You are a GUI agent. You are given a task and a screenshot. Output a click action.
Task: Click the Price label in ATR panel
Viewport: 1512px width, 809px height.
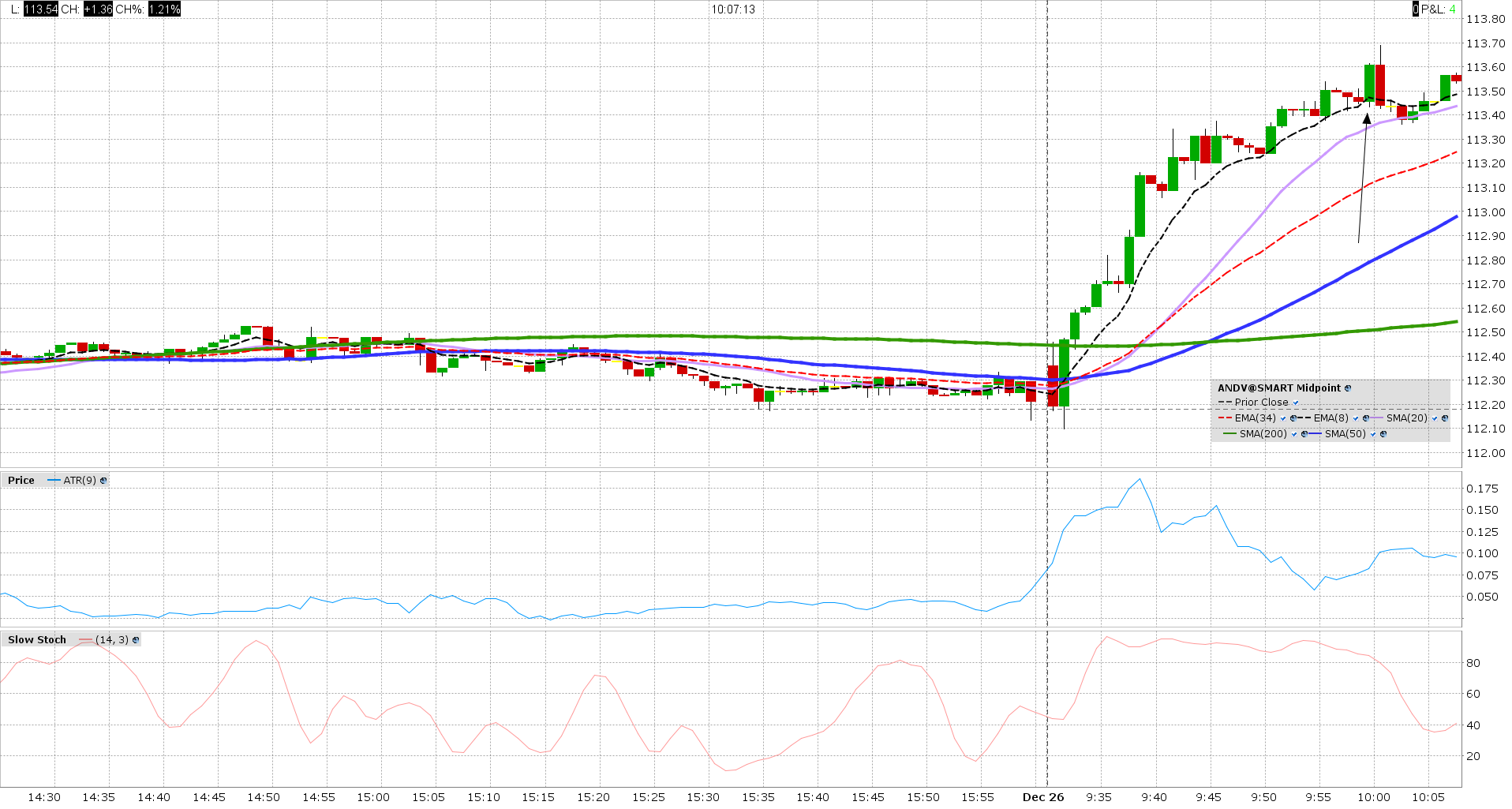(x=21, y=481)
